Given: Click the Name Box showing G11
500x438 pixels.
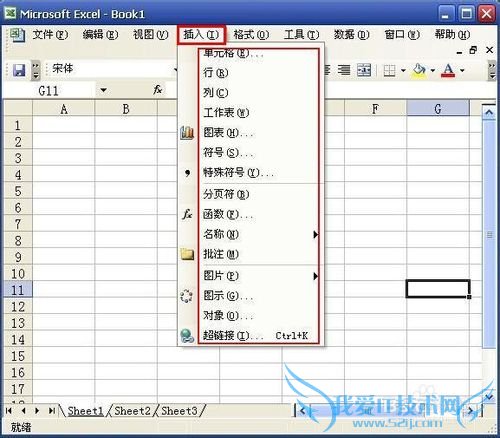Looking at the screenshot, I should pos(49,90).
